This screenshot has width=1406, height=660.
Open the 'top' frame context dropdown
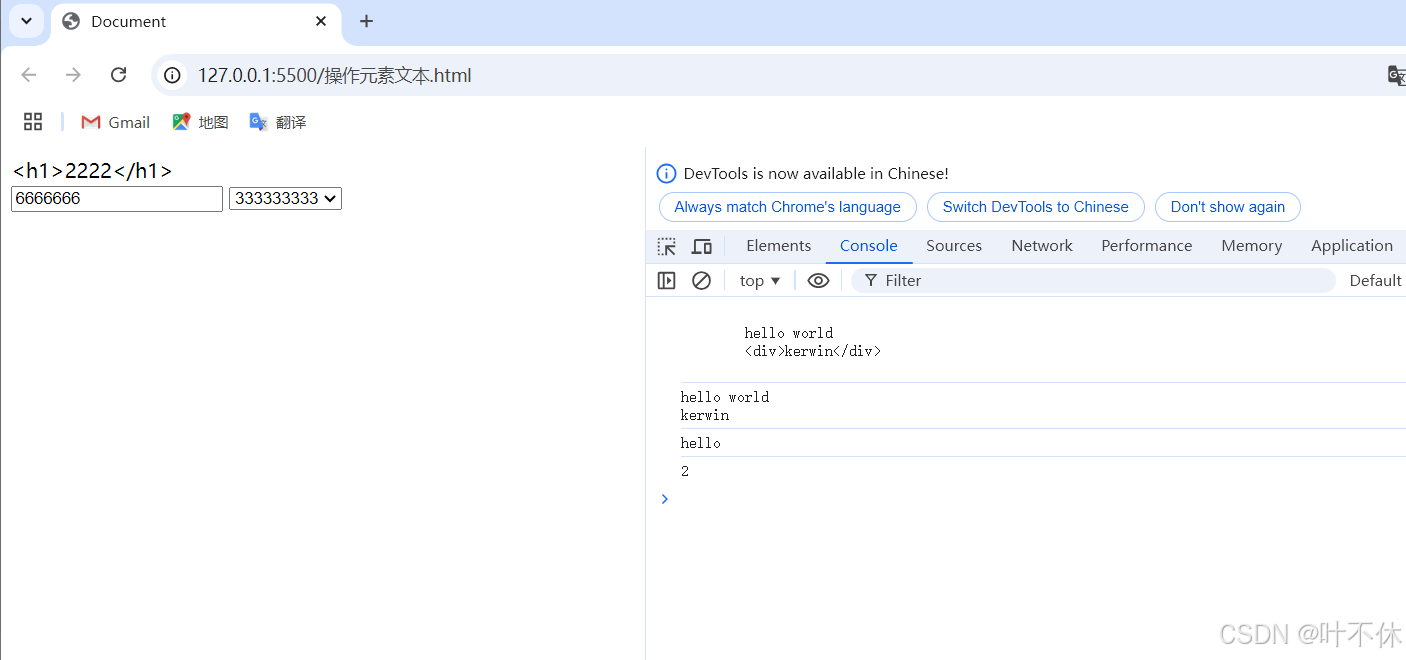pyautogui.click(x=758, y=280)
